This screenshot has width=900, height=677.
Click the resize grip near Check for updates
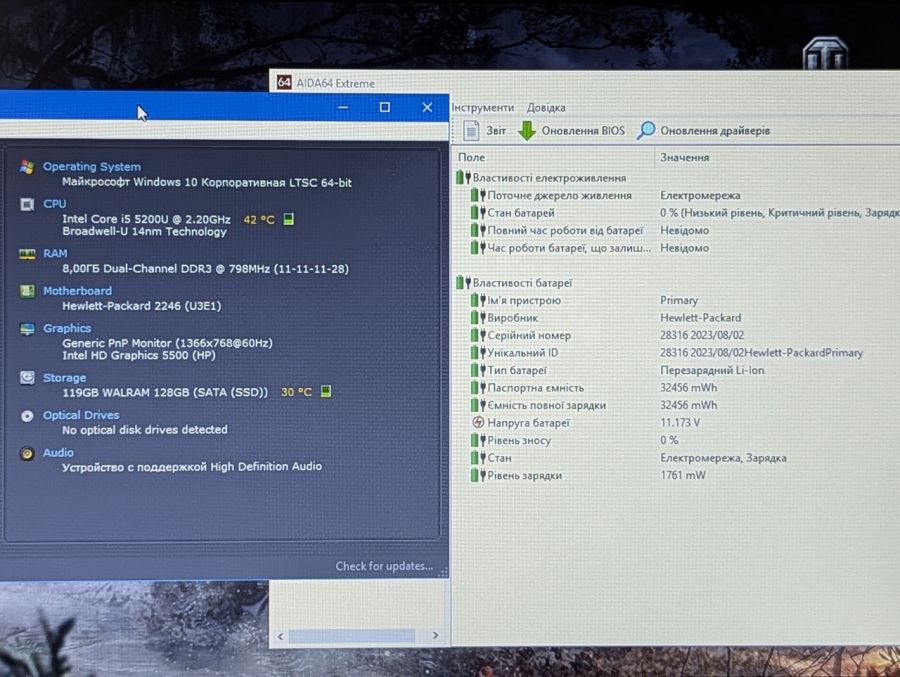coord(443,572)
